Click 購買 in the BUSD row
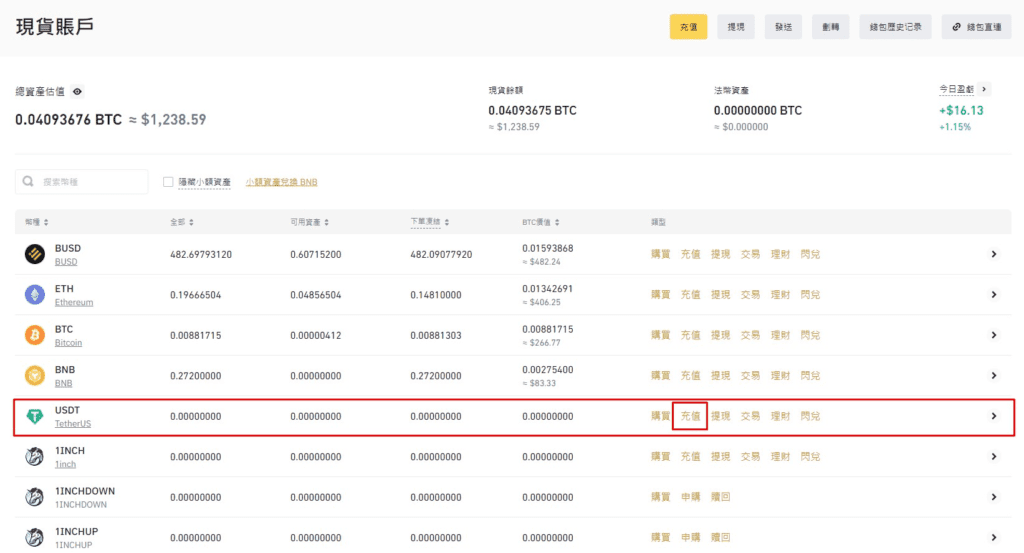This screenshot has height=553, width=1024. click(660, 254)
